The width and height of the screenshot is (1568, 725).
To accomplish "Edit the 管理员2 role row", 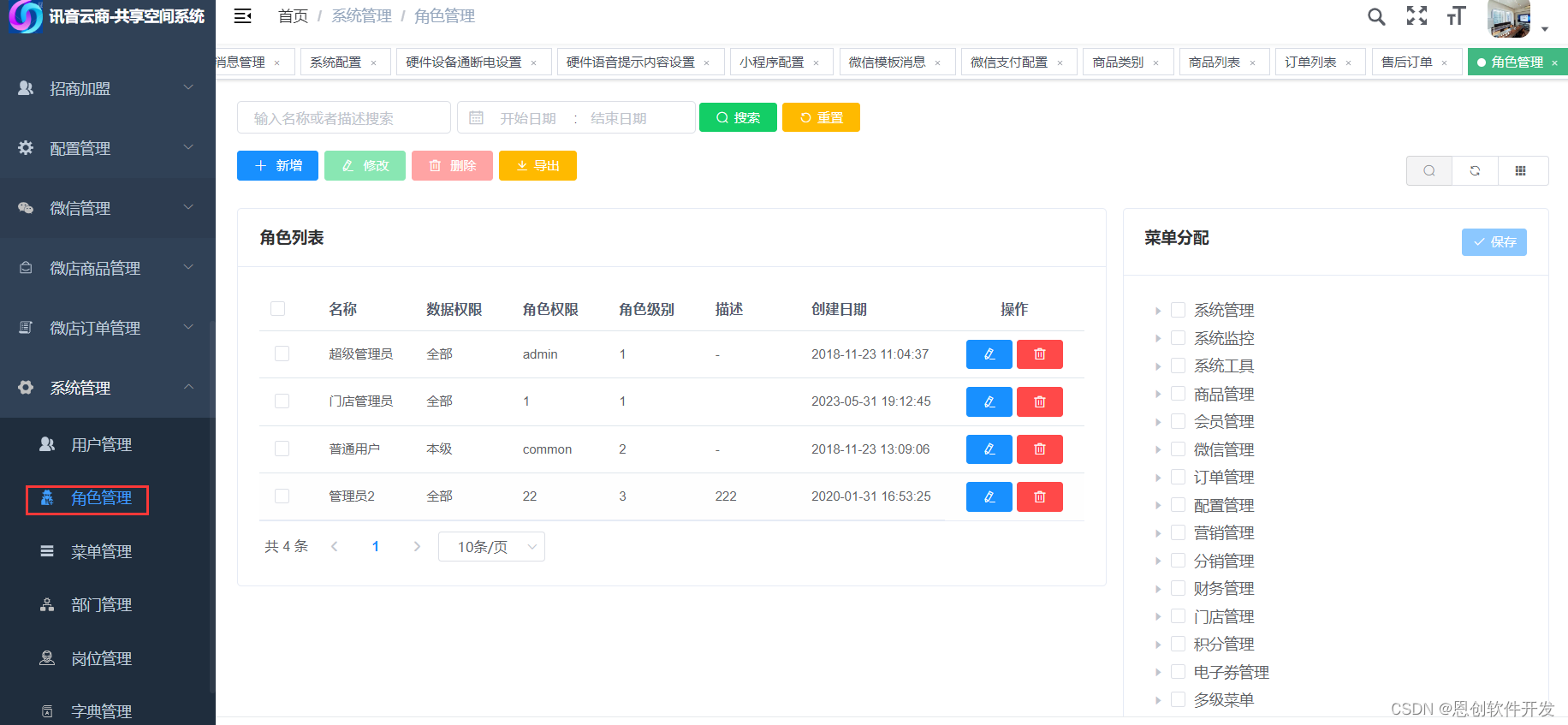I will pyautogui.click(x=989, y=496).
